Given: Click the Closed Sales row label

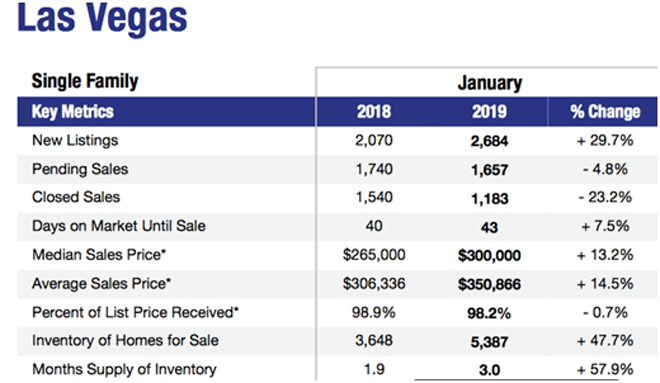Looking at the screenshot, I should [x=76, y=197].
